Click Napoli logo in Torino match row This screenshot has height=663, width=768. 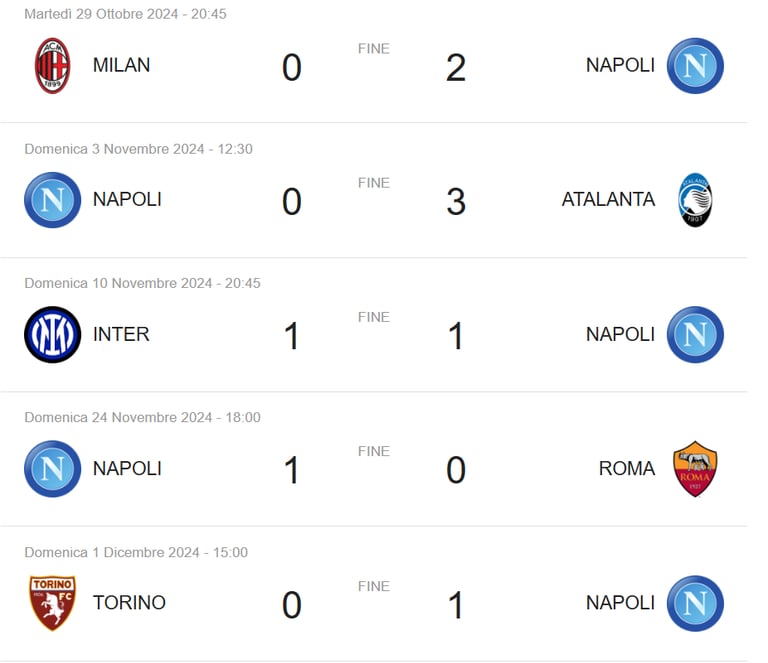point(695,603)
